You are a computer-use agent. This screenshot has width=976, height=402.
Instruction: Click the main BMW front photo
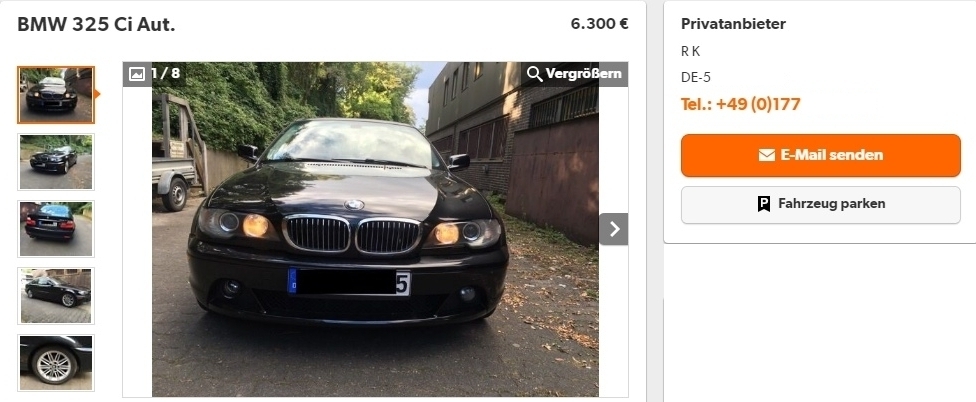click(x=375, y=229)
